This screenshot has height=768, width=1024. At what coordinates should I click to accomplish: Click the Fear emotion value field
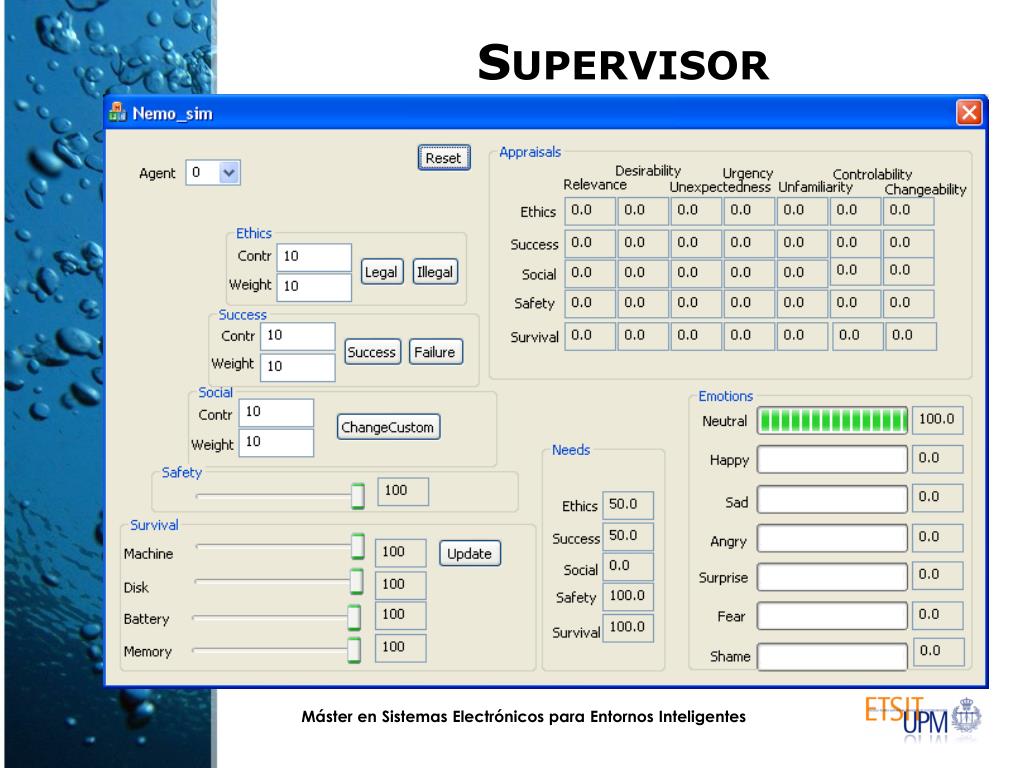coord(938,615)
